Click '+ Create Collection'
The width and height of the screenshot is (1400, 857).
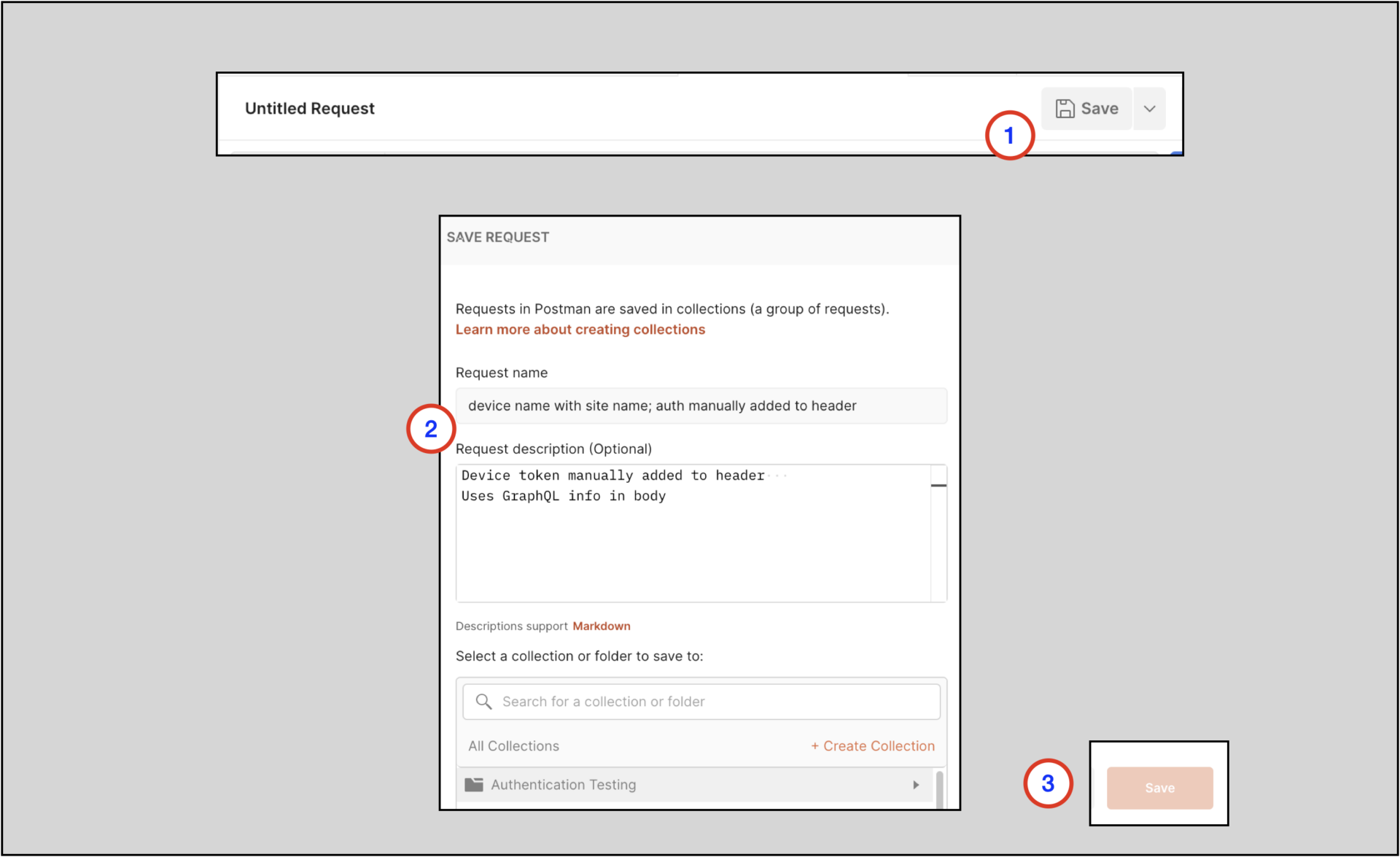click(872, 745)
